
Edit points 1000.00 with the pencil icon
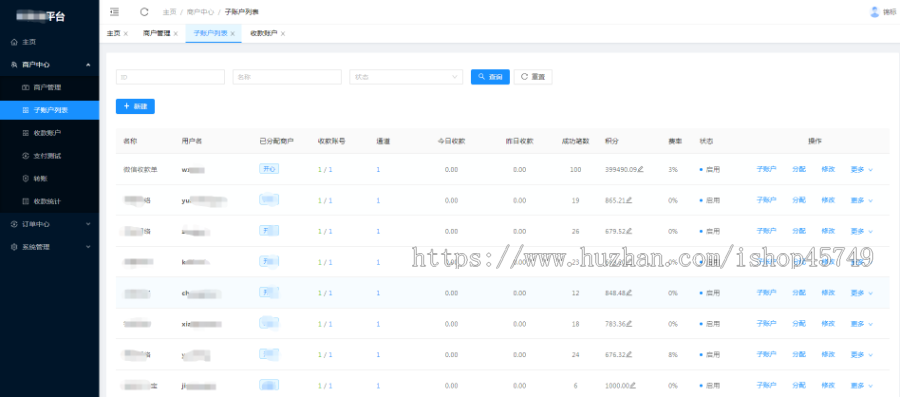click(633, 386)
